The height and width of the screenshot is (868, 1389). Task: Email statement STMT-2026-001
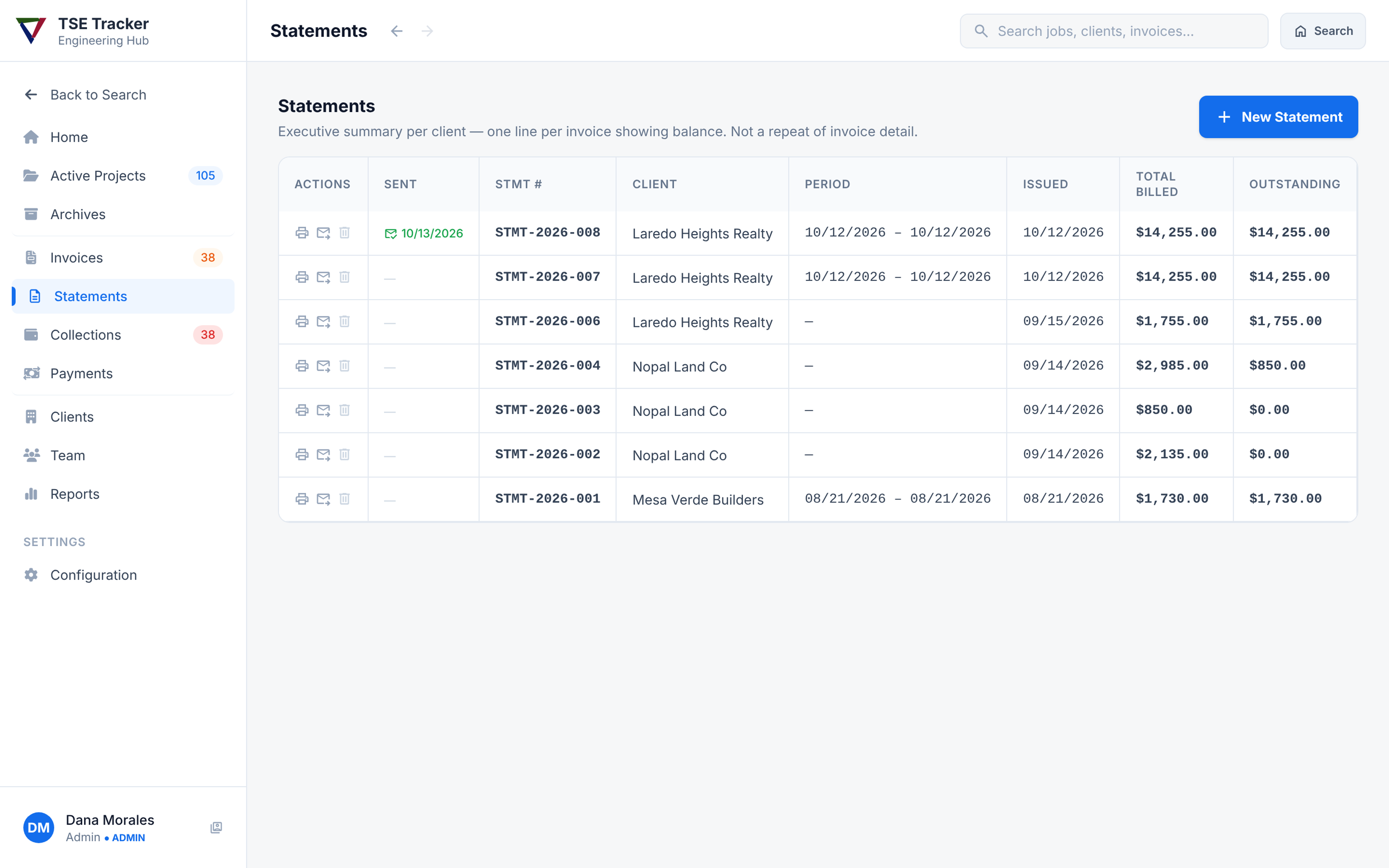323,499
